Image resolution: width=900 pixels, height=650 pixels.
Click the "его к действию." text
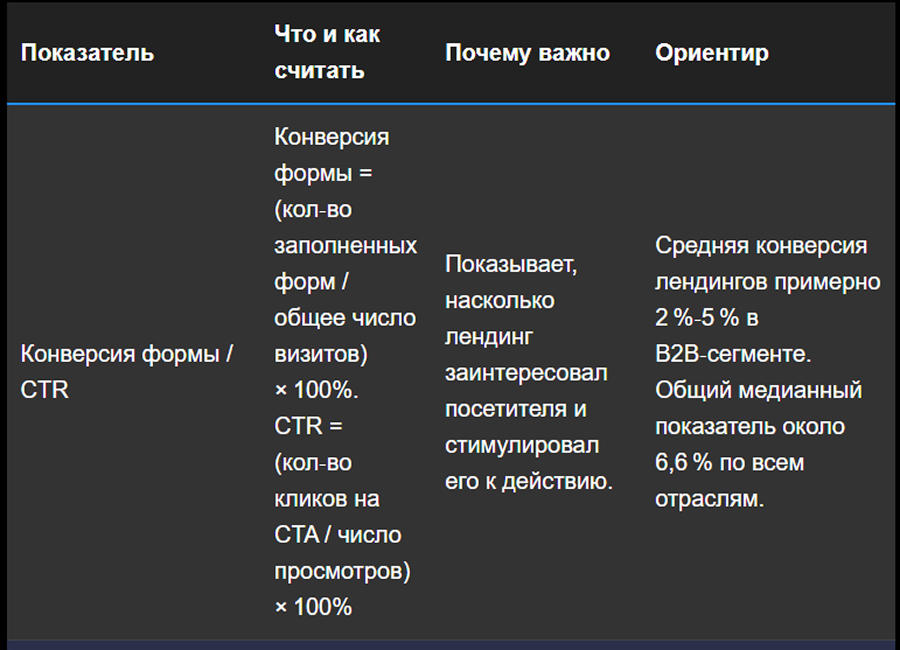click(528, 480)
